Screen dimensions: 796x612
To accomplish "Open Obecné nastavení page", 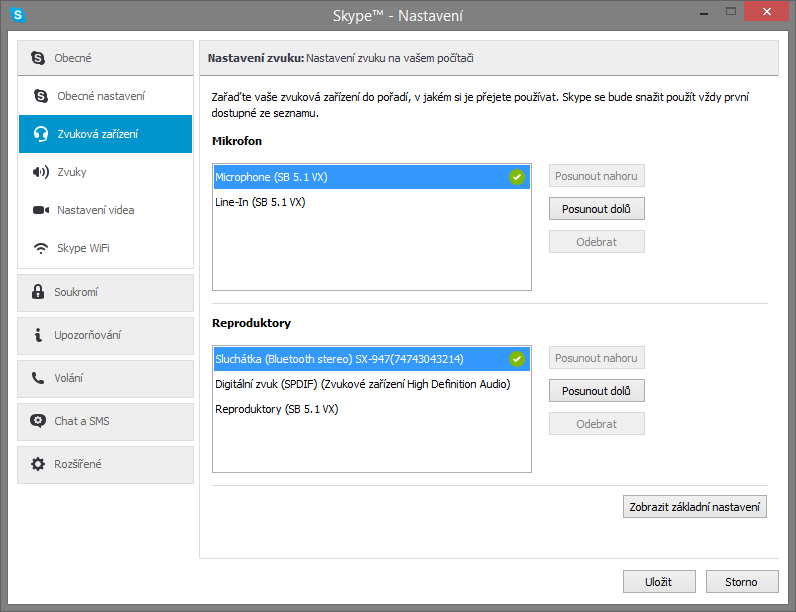I will point(106,96).
